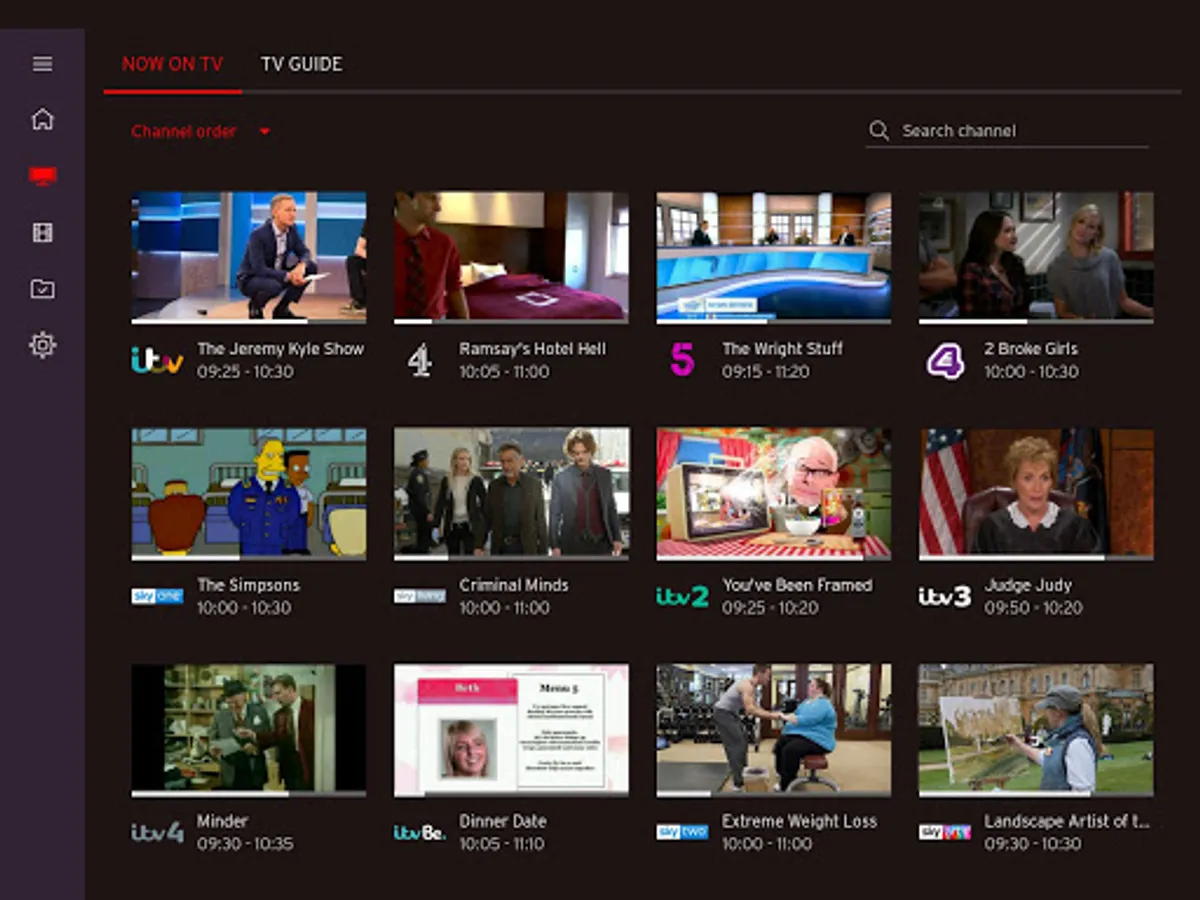Click the ITV3 channel logo
The height and width of the screenshot is (900, 1200).
(x=945, y=597)
